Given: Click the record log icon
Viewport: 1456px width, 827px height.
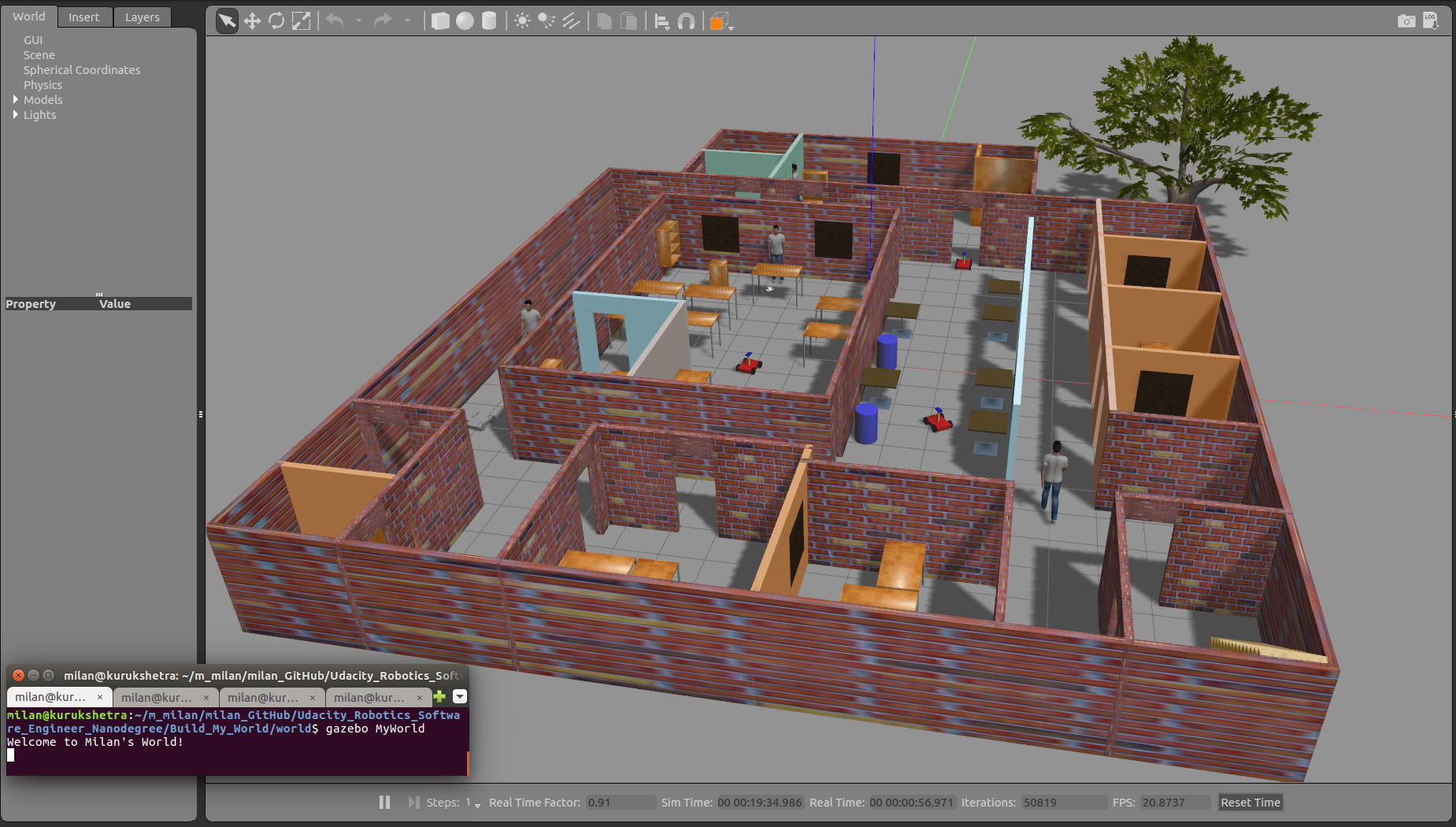Looking at the screenshot, I should click(1431, 21).
